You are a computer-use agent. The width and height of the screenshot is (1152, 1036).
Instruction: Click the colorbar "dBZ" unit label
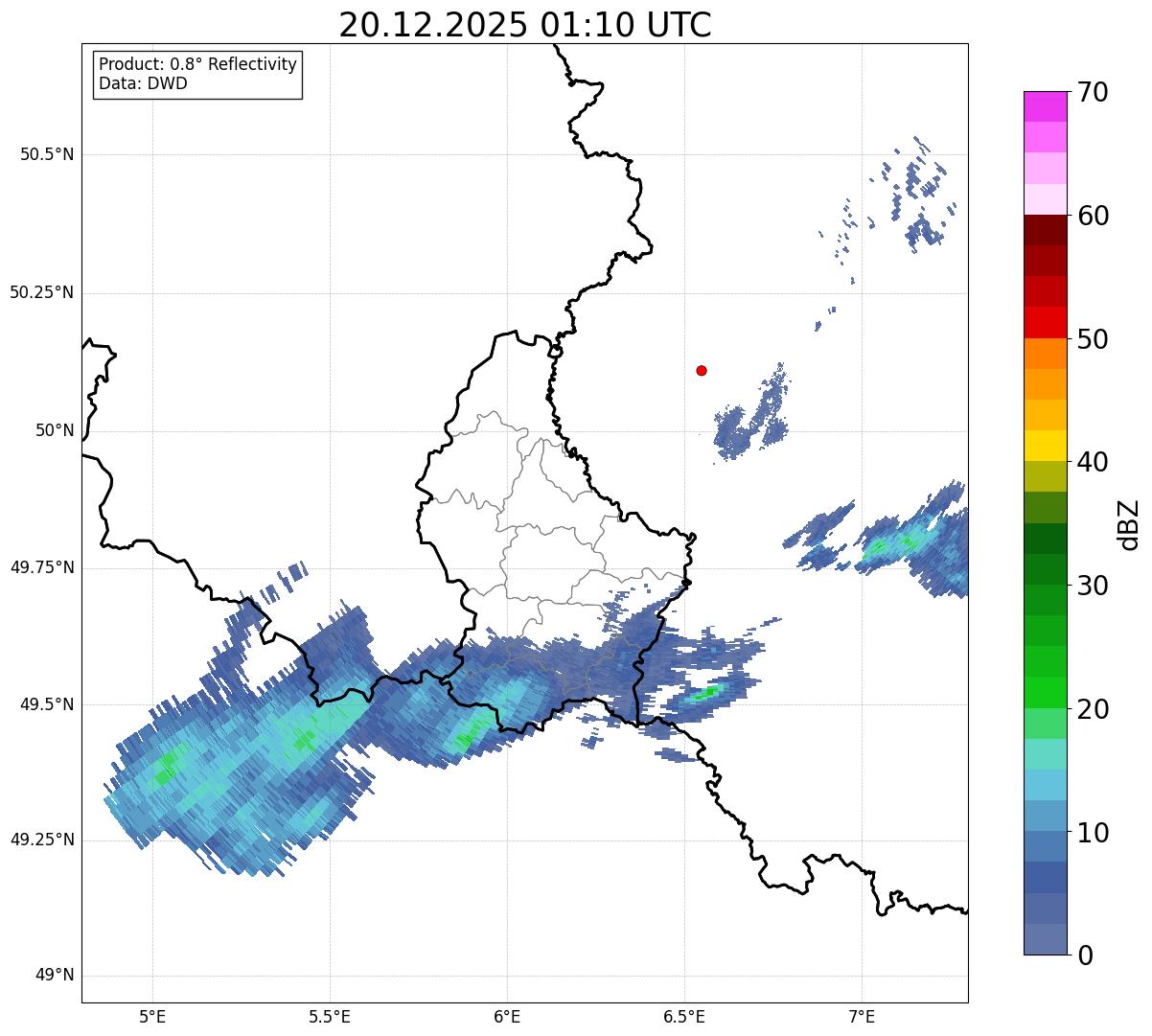tap(1129, 523)
